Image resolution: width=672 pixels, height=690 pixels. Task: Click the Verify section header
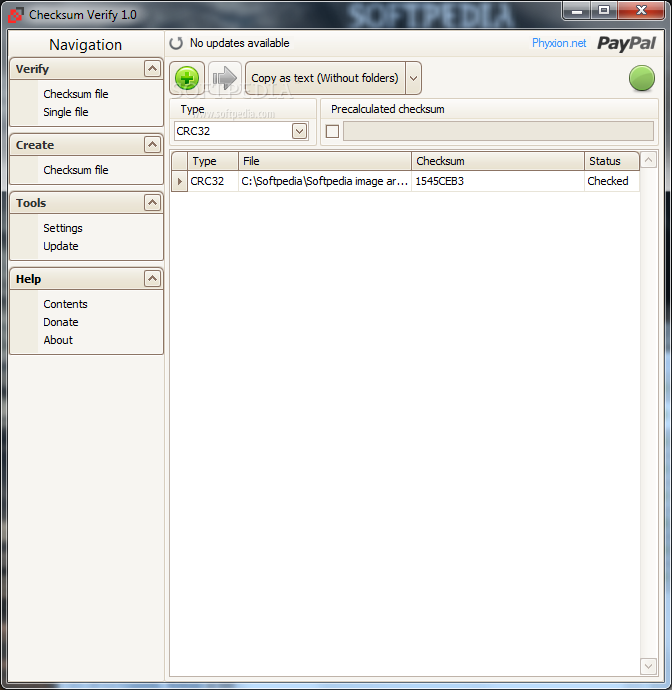point(86,69)
